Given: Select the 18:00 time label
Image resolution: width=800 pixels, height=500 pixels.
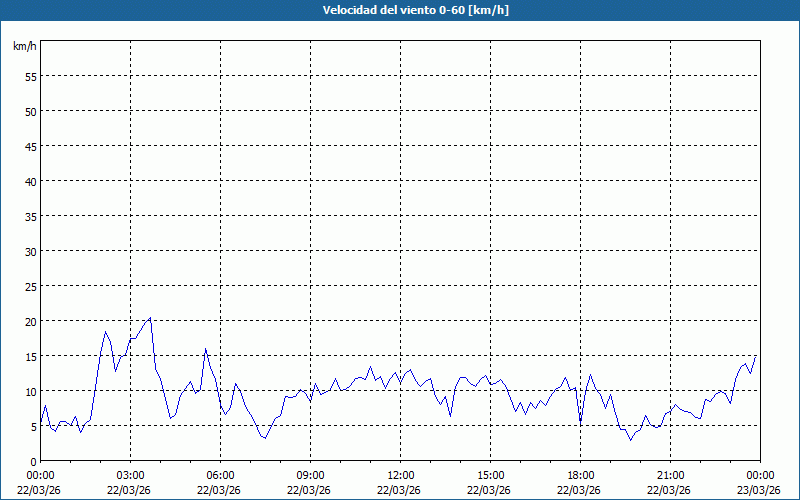Looking at the screenshot, I should click(x=580, y=475).
